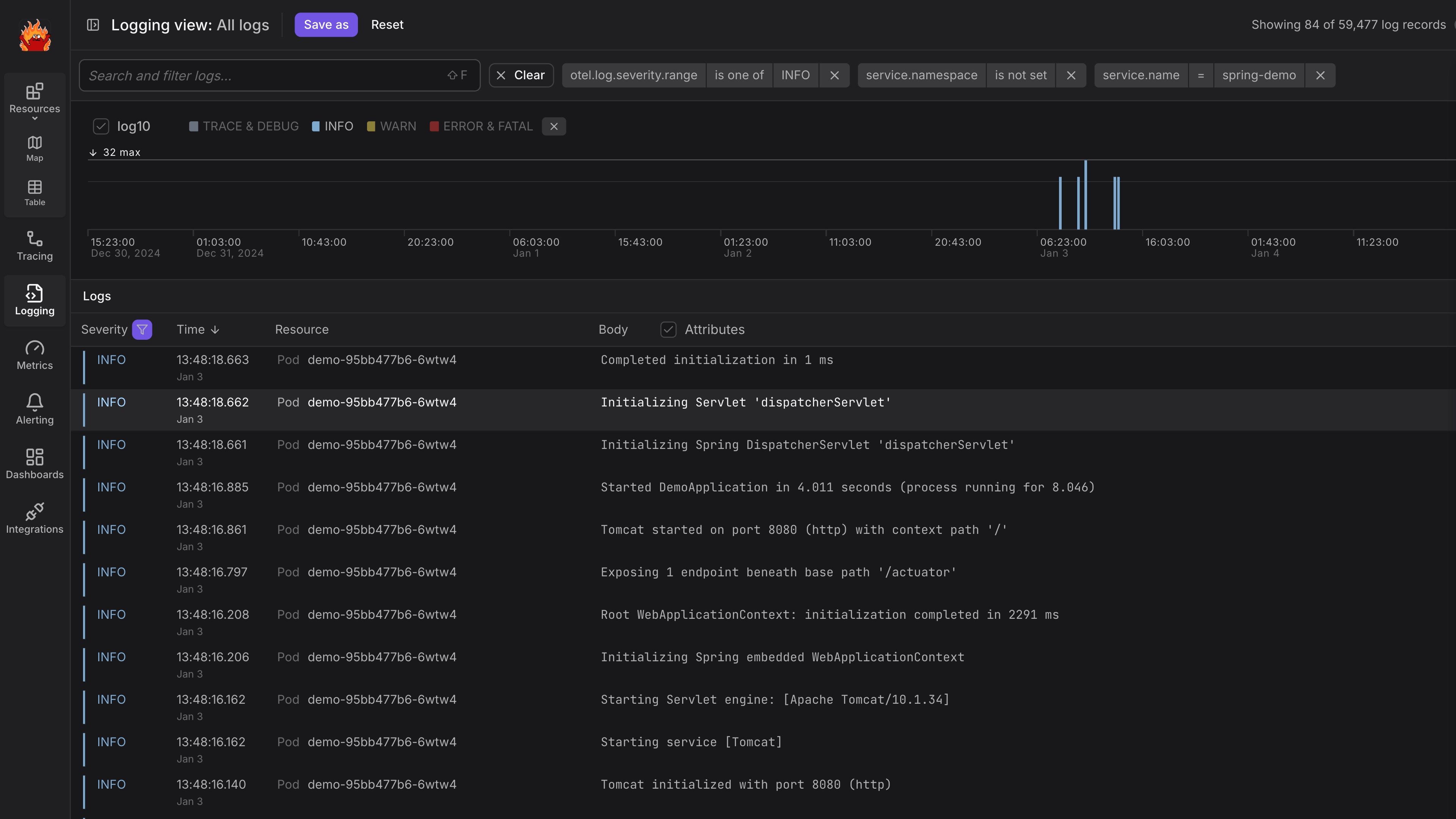Click pod name in the 13:48:18.663 row
Image resolution: width=1456 pixels, height=819 pixels.
coord(381,360)
